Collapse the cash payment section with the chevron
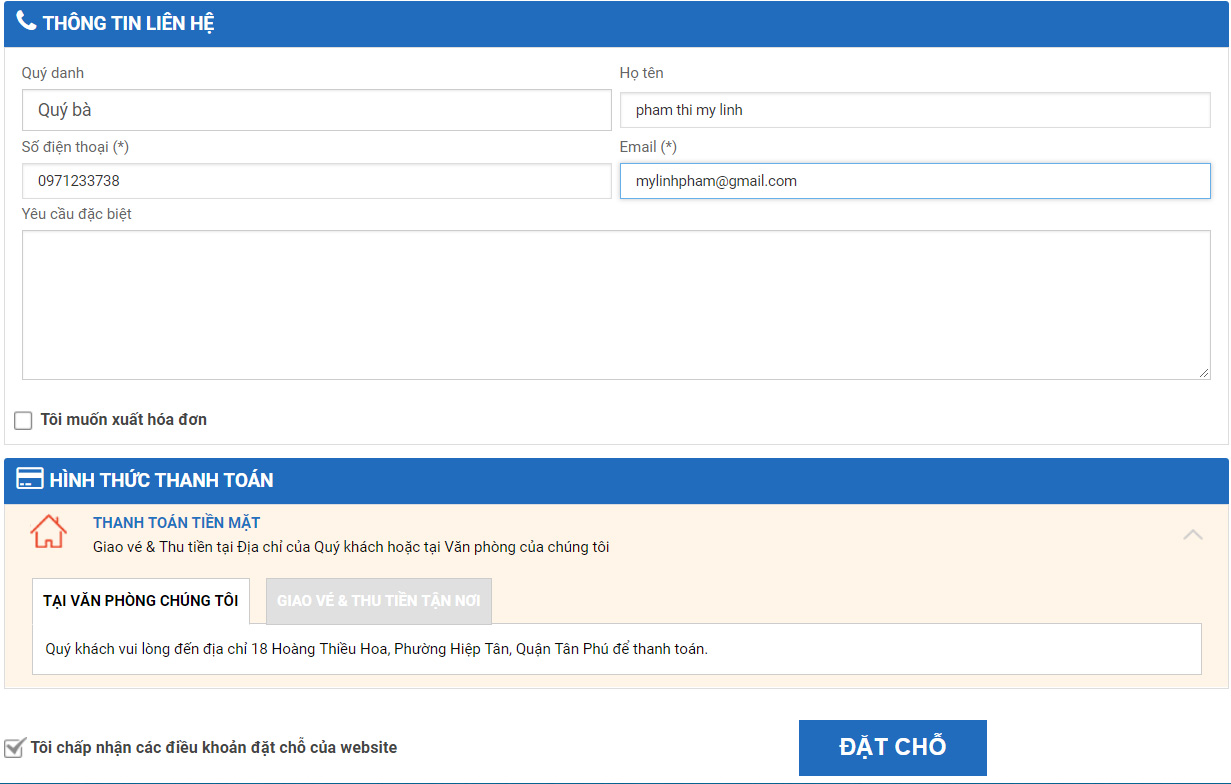Screen dimensions: 1231x784 [1192, 535]
